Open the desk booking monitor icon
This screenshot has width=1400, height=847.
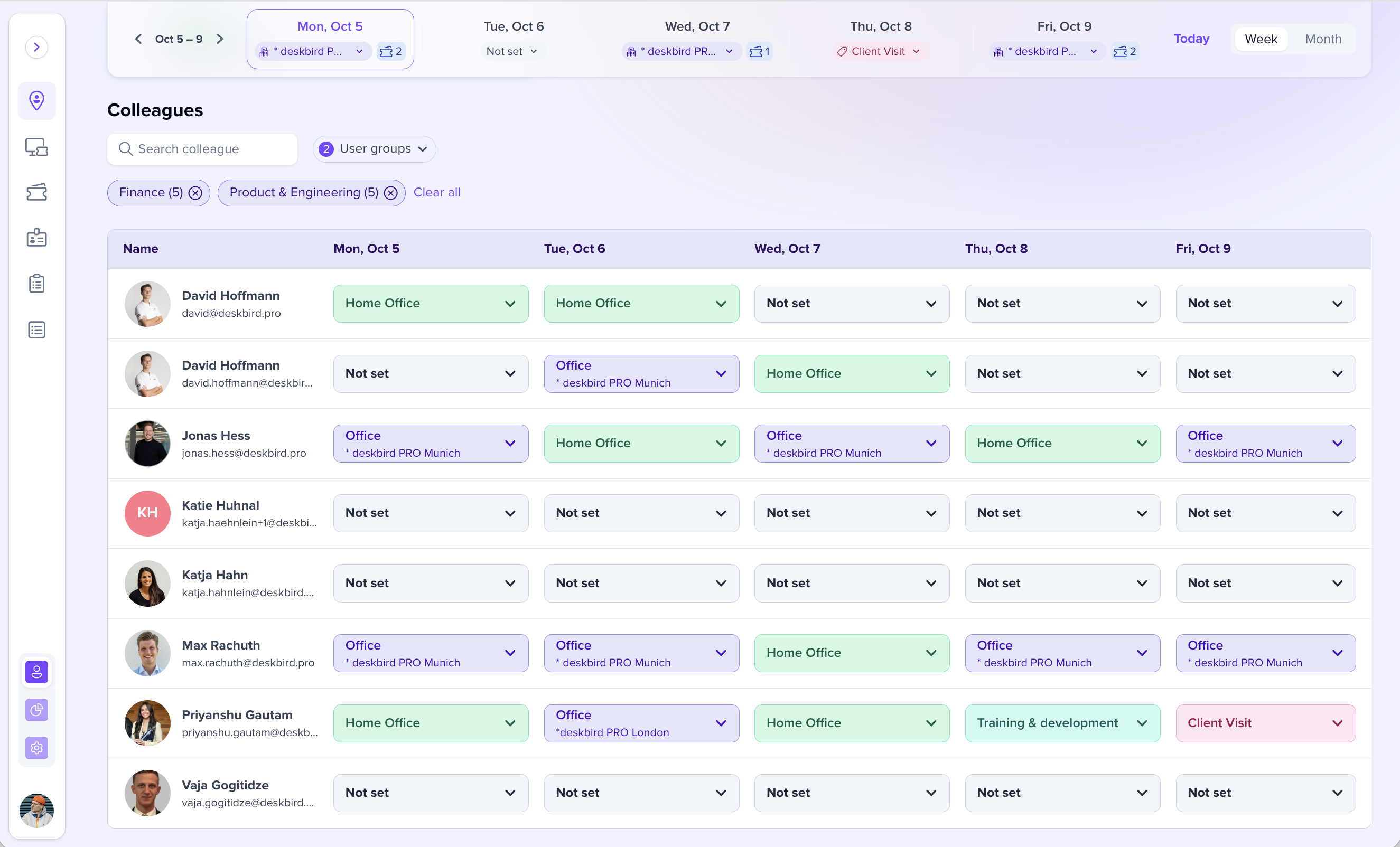tap(36, 147)
